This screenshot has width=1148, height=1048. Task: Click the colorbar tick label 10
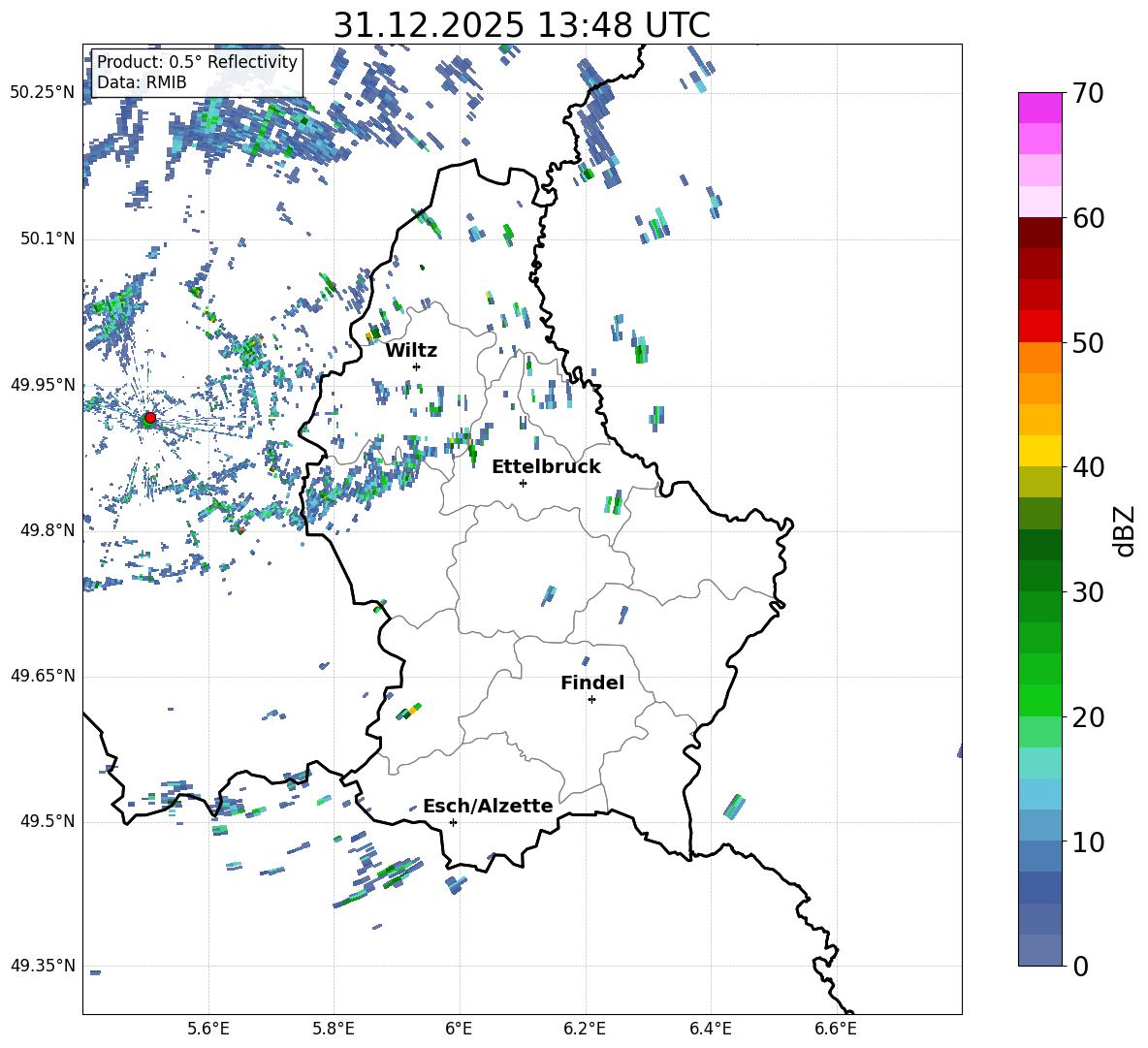click(1088, 842)
